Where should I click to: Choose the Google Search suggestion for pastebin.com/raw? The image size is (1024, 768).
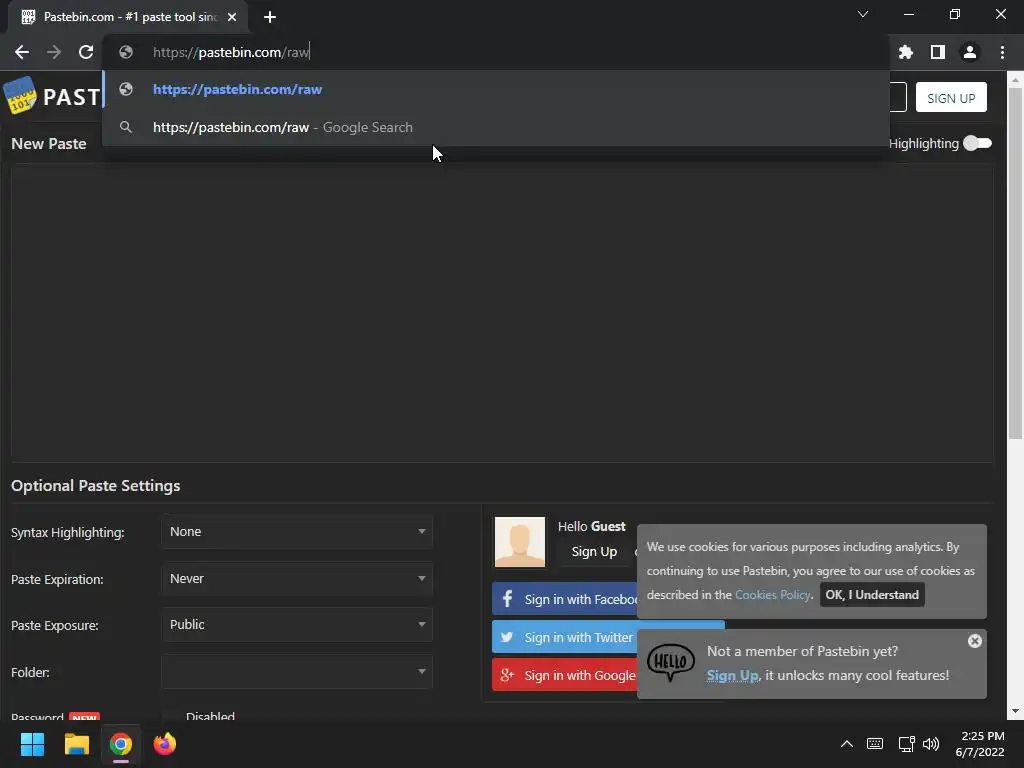[x=496, y=127]
